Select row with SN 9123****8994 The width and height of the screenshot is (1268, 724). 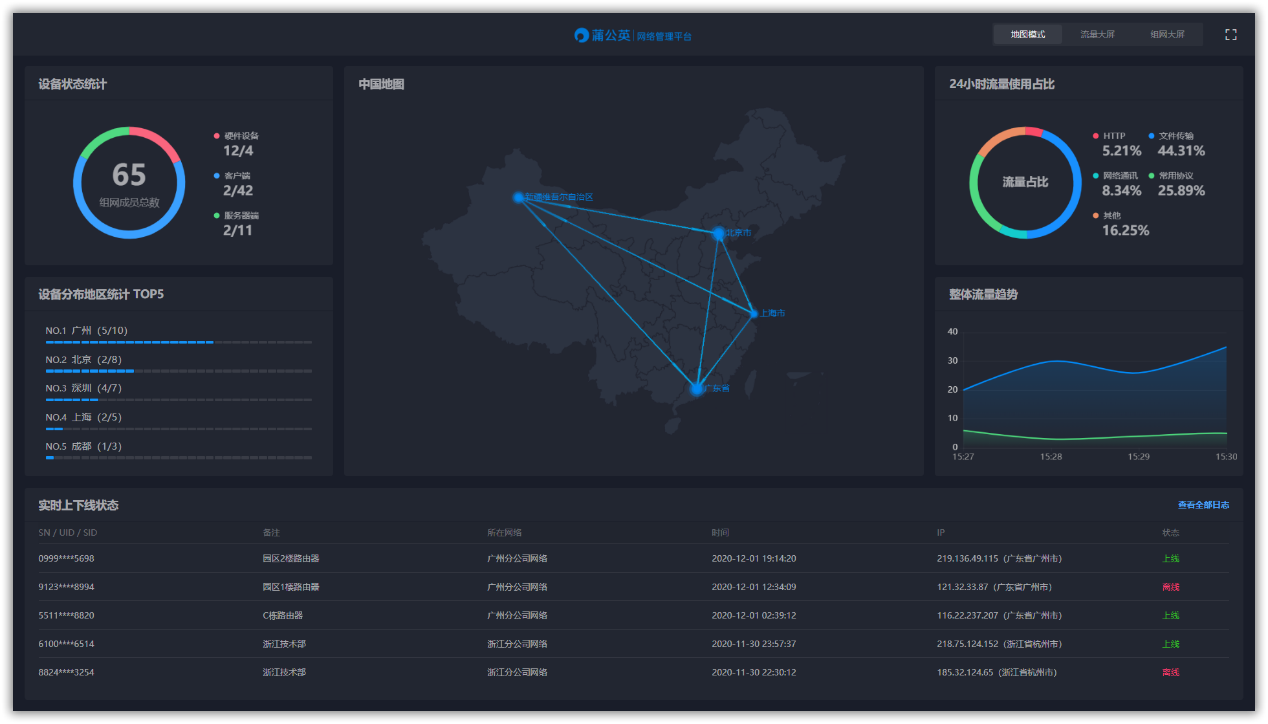(x=634, y=587)
